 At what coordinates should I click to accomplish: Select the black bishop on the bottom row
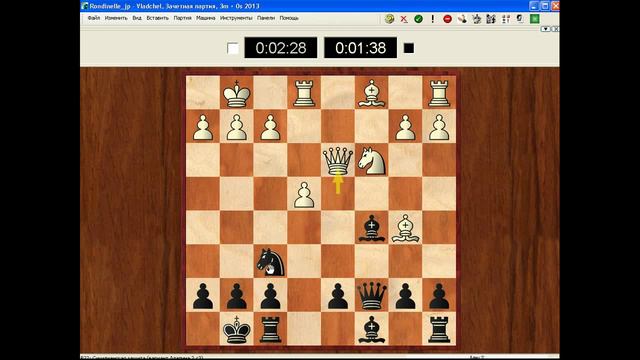(371, 329)
